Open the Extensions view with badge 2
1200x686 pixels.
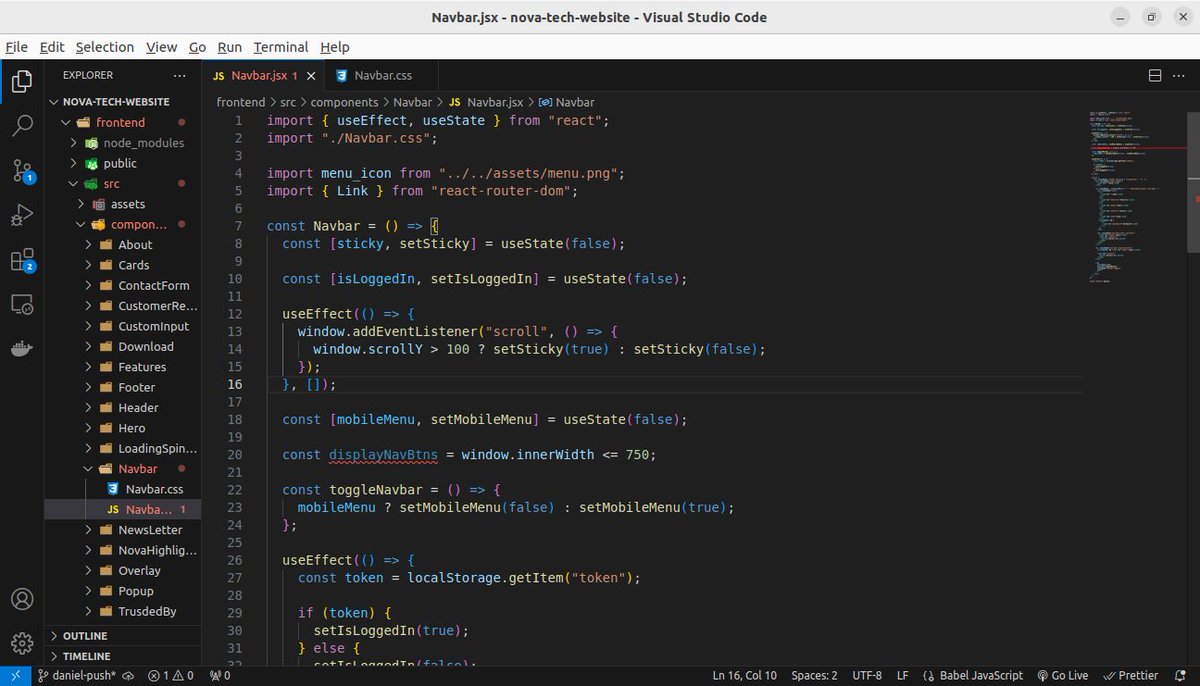[x=22, y=260]
